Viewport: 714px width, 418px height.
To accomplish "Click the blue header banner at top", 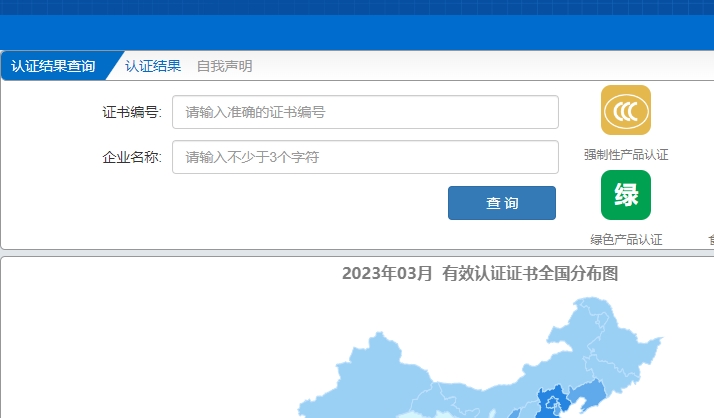I will (357, 25).
